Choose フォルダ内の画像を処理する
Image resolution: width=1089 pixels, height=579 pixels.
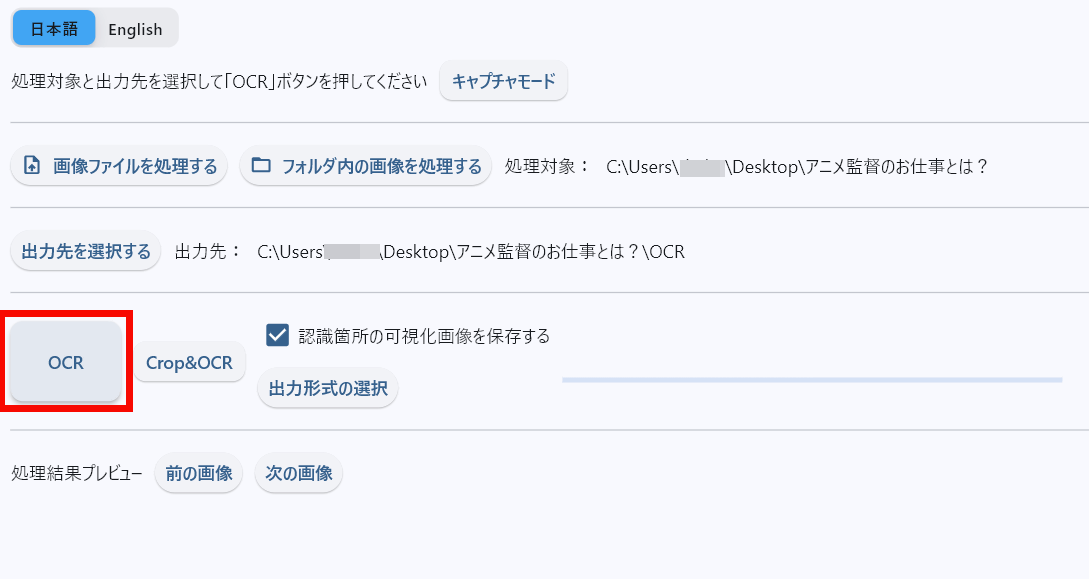click(x=366, y=166)
